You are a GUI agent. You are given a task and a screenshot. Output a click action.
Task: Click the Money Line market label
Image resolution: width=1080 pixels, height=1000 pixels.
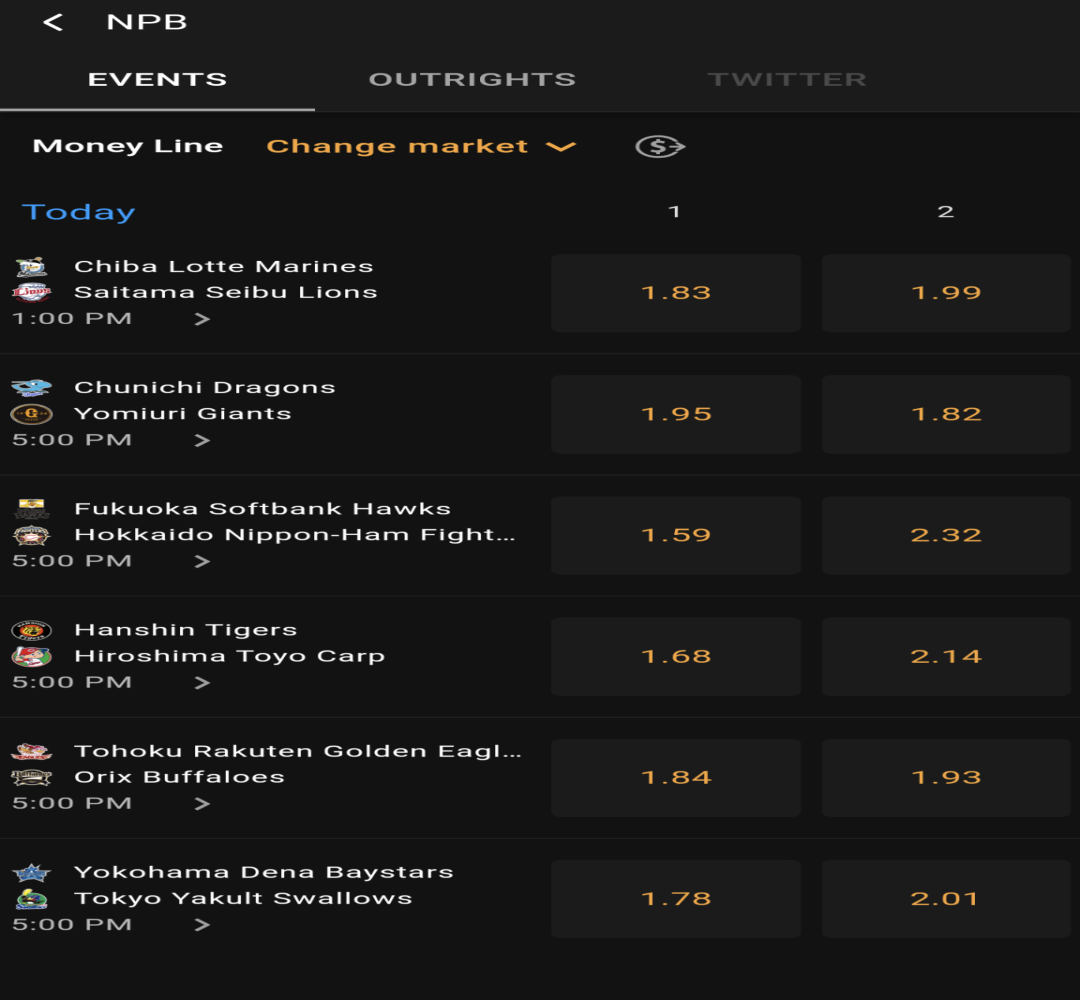tap(128, 146)
